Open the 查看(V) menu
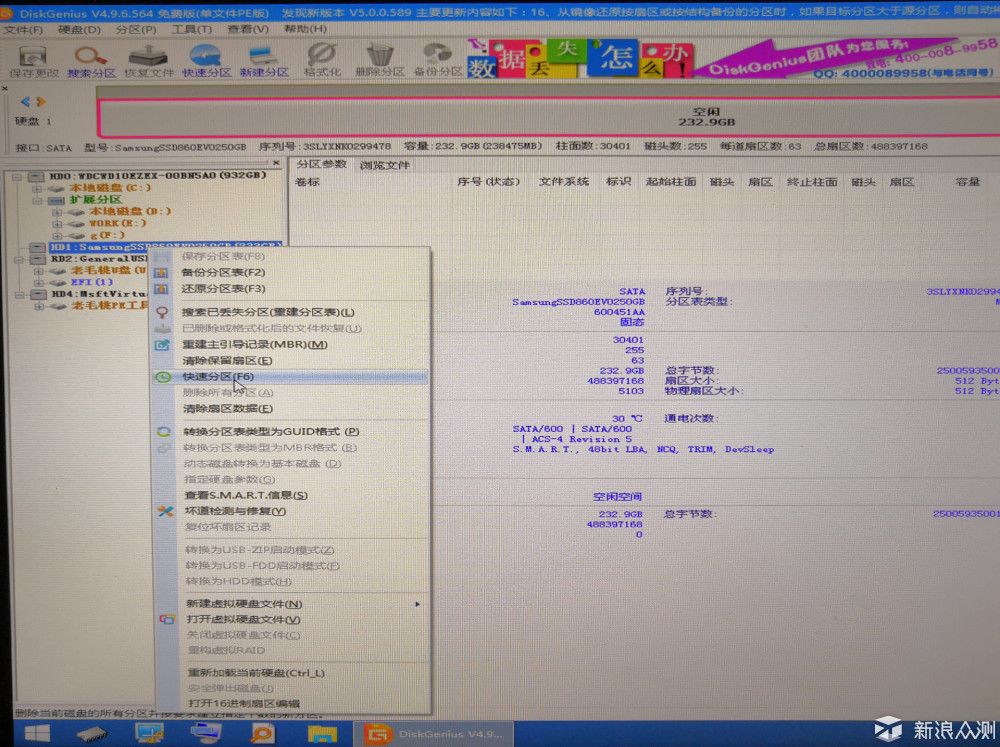Image resolution: width=1000 pixels, height=747 pixels. (x=248, y=29)
